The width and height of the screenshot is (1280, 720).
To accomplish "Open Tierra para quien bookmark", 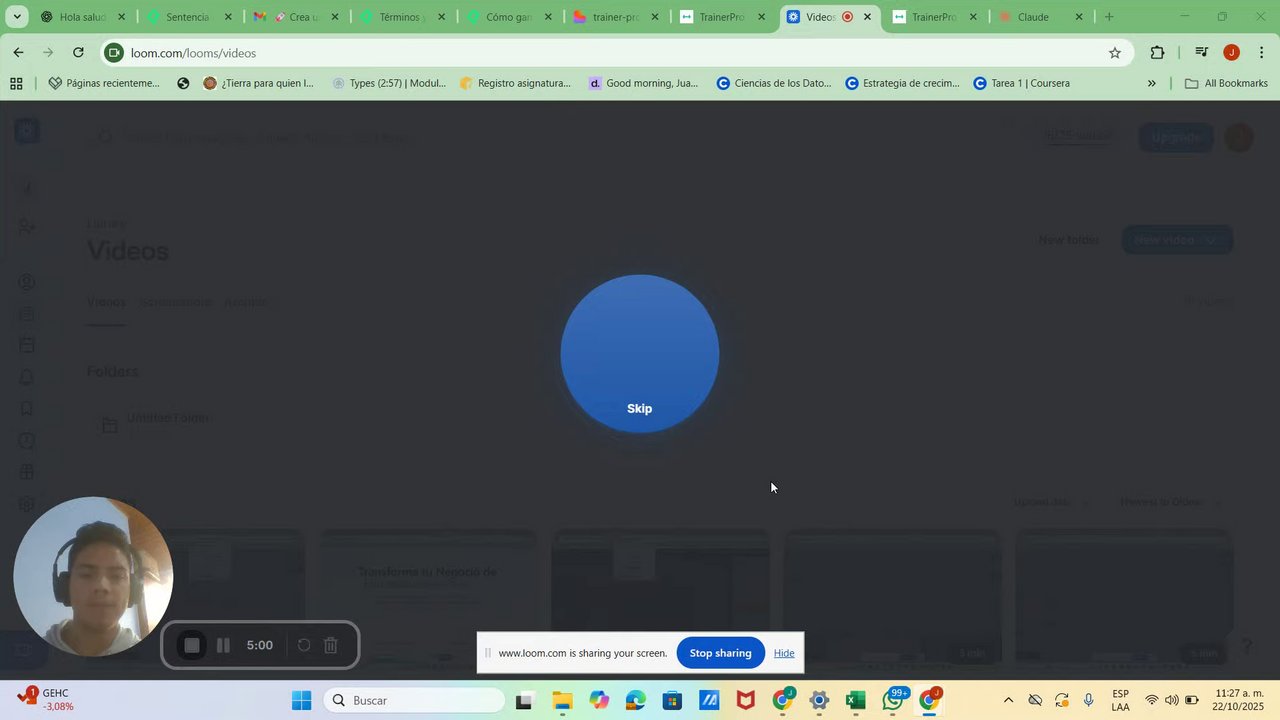I will (259, 84).
